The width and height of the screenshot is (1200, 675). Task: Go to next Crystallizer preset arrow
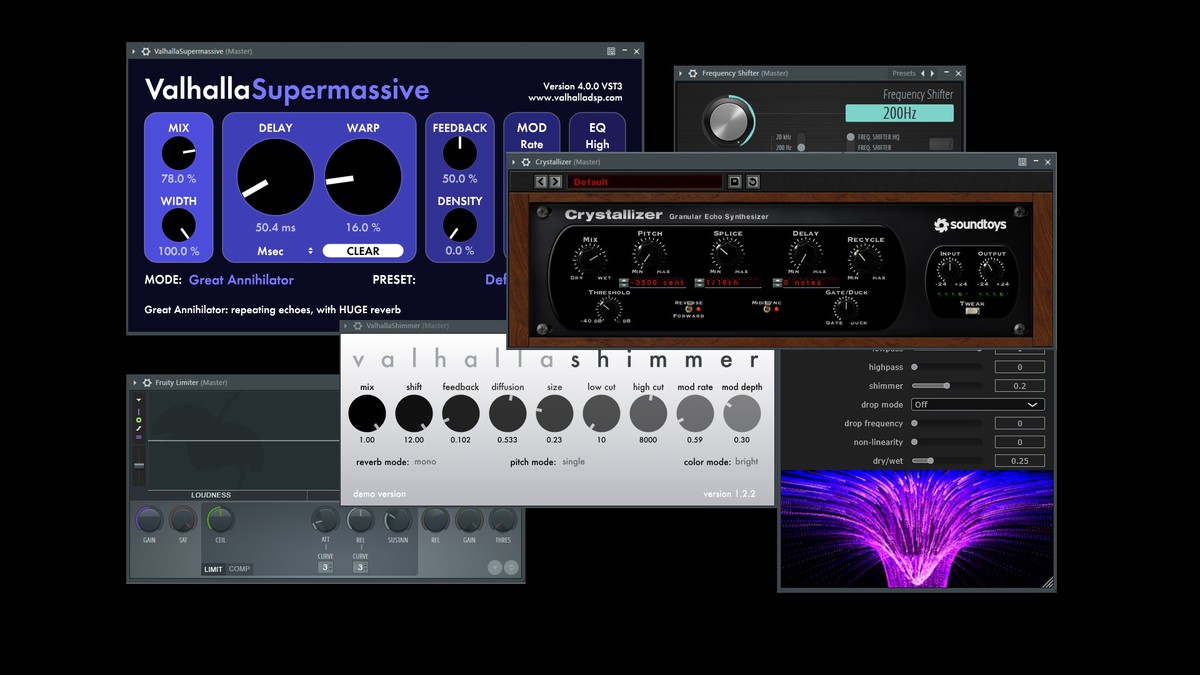tap(555, 182)
